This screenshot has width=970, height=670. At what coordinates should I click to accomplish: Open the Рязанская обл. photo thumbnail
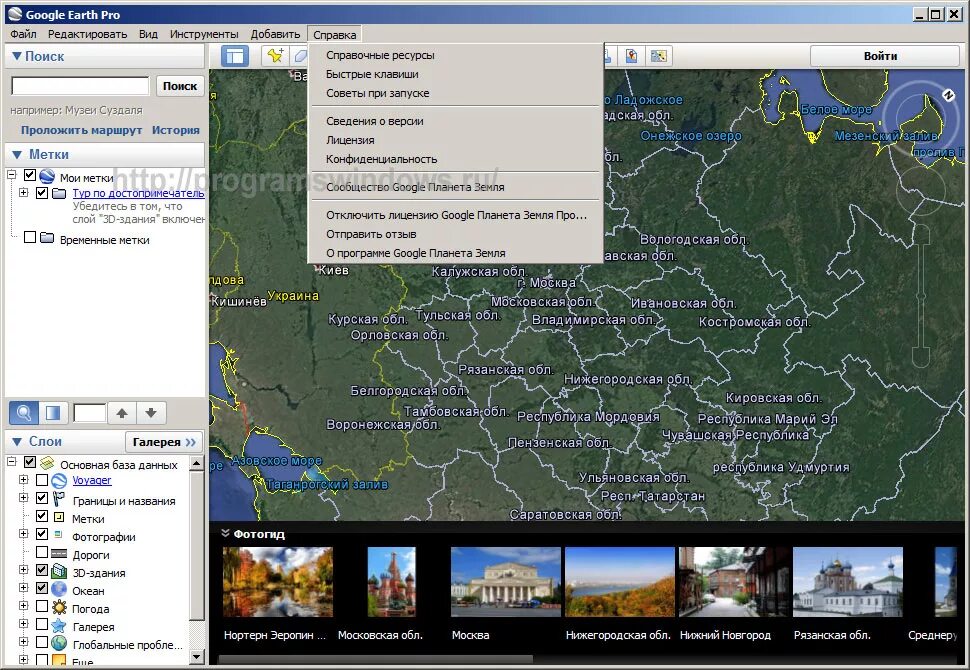pos(848,582)
